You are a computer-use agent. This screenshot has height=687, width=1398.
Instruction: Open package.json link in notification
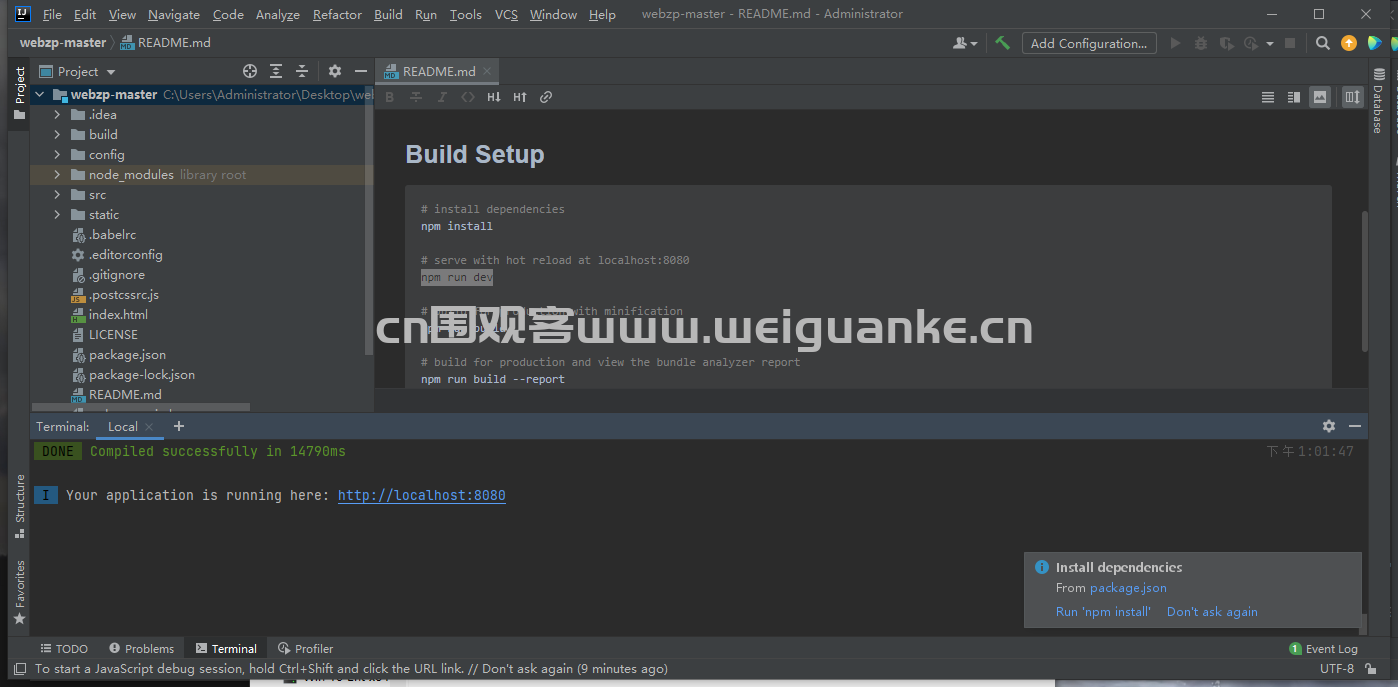point(1128,588)
